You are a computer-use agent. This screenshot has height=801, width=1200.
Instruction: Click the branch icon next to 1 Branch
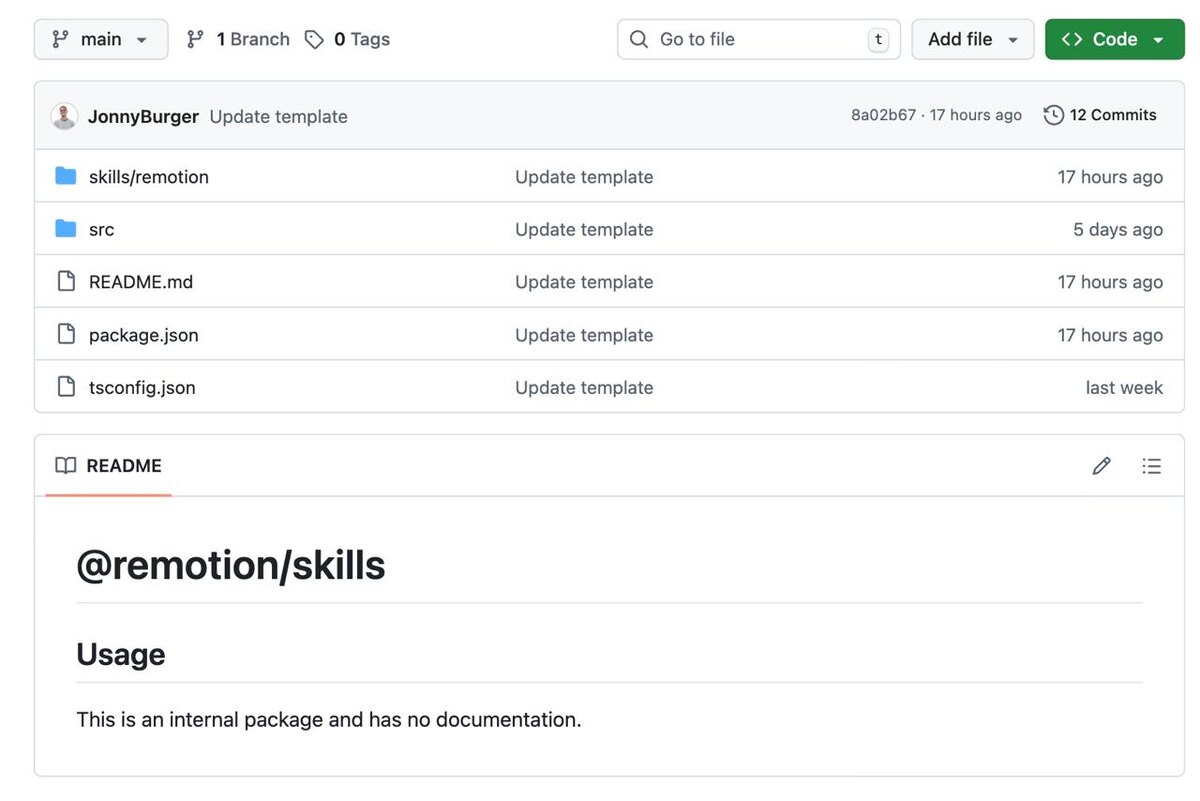tap(196, 40)
